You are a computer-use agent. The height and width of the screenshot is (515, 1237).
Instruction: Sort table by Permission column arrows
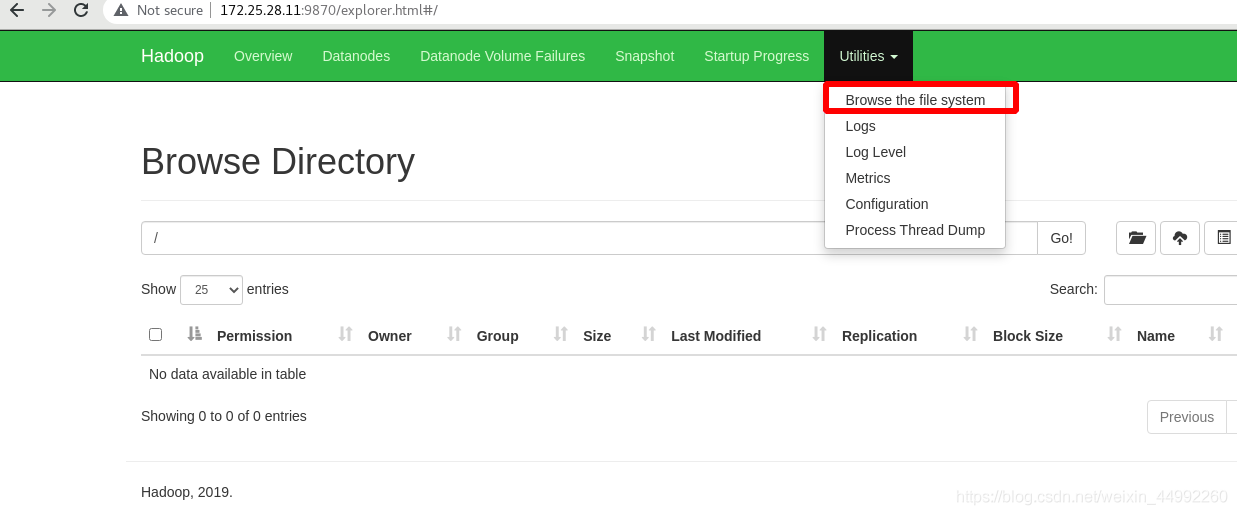pos(346,335)
